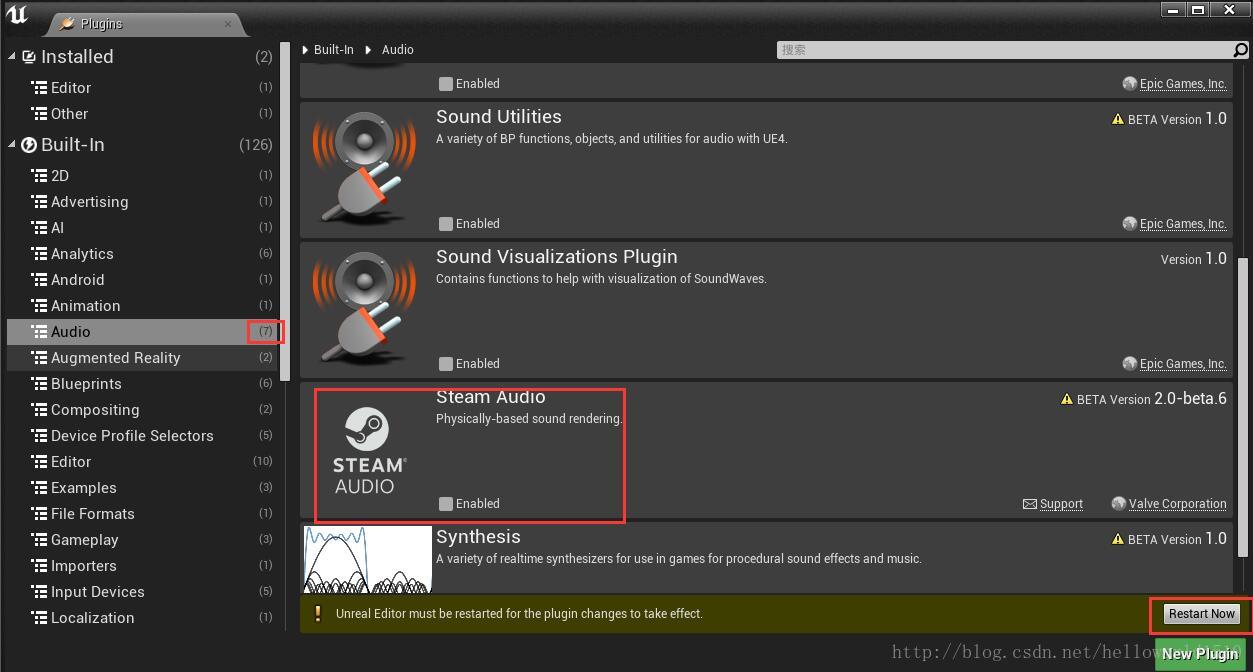This screenshot has width=1253, height=672.
Task: Click Synthesis BETA warning icon
Action: [x=1118, y=539]
